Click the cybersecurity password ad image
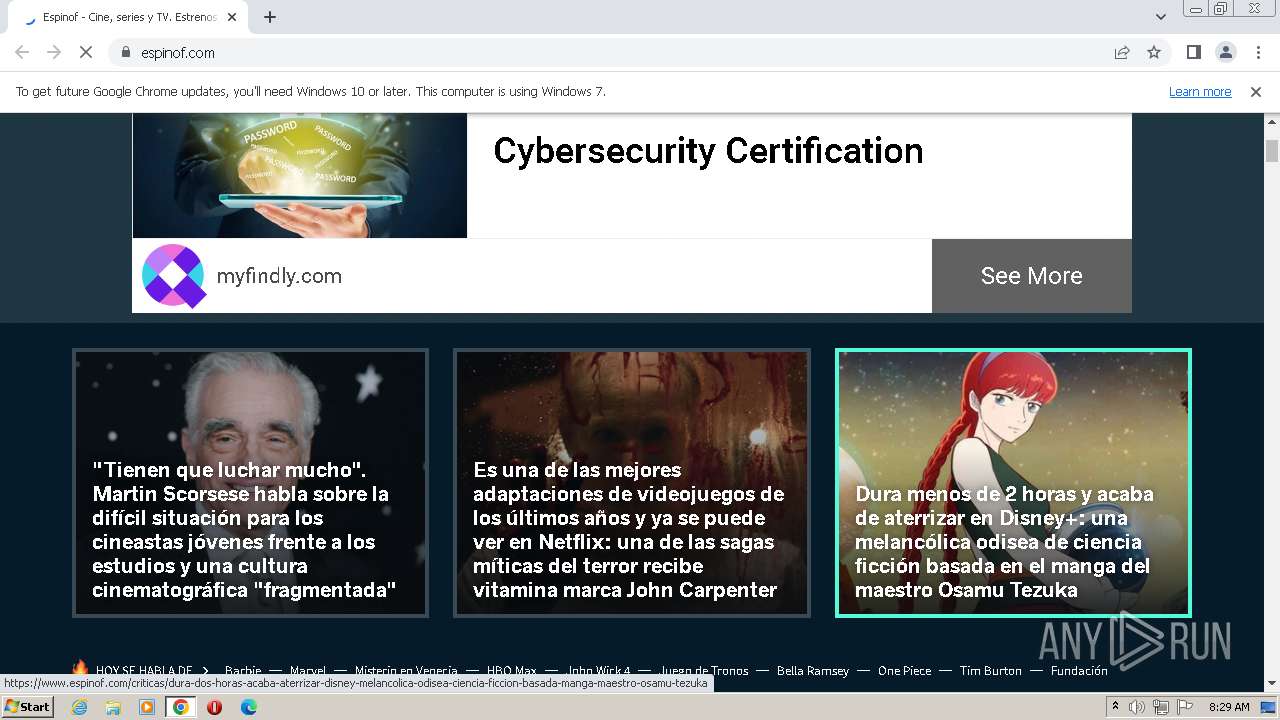Viewport: 1280px width, 720px height. [x=300, y=175]
